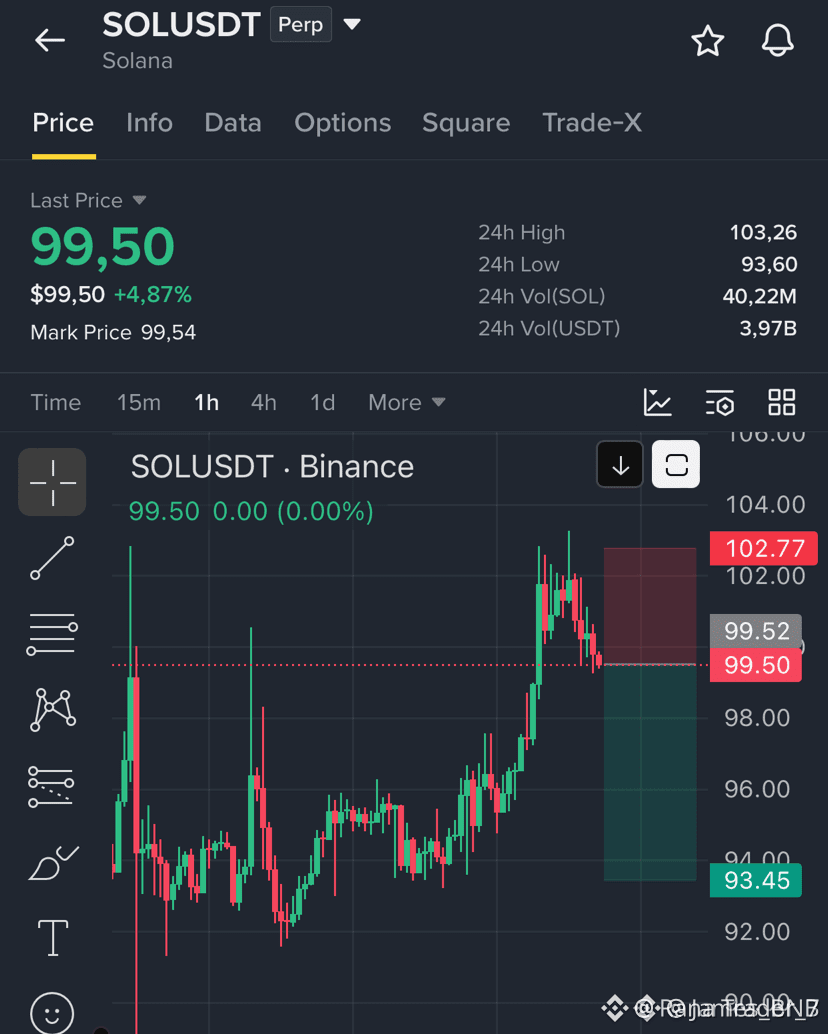Viewport: 828px width, 1034px height.
Task: Open the Price tab
Action: [63, 123]
